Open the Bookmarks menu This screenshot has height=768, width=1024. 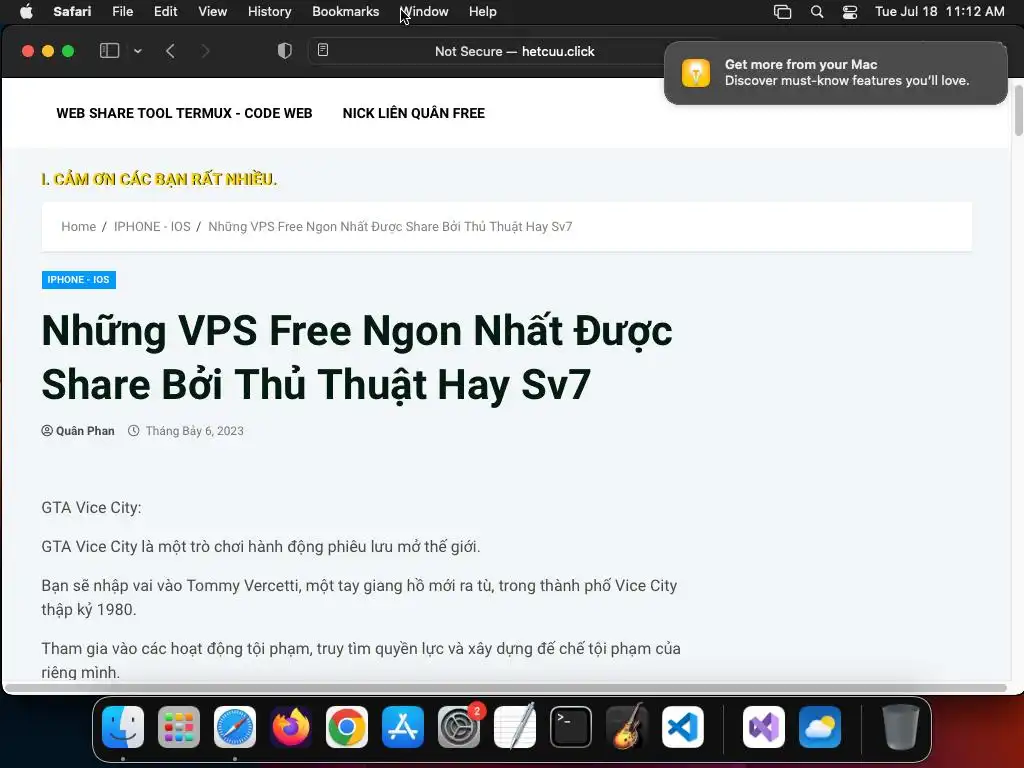[x=345, y=12]
